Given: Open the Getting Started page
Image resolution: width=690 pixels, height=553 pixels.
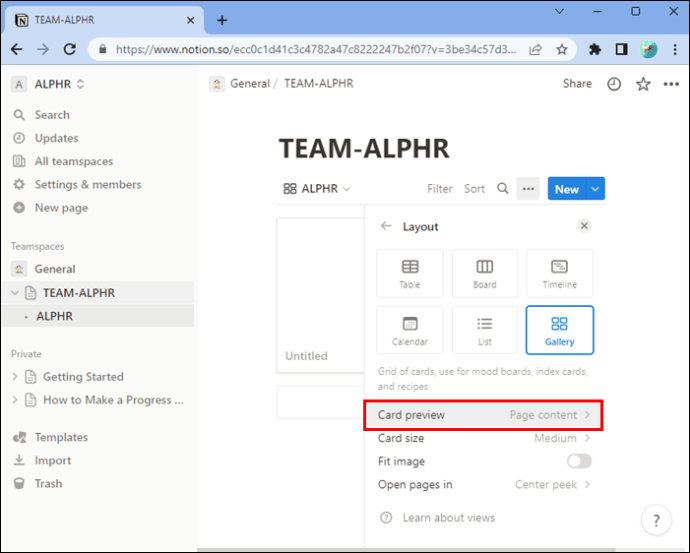Looking at the screenshot, I should pos(83,377).
